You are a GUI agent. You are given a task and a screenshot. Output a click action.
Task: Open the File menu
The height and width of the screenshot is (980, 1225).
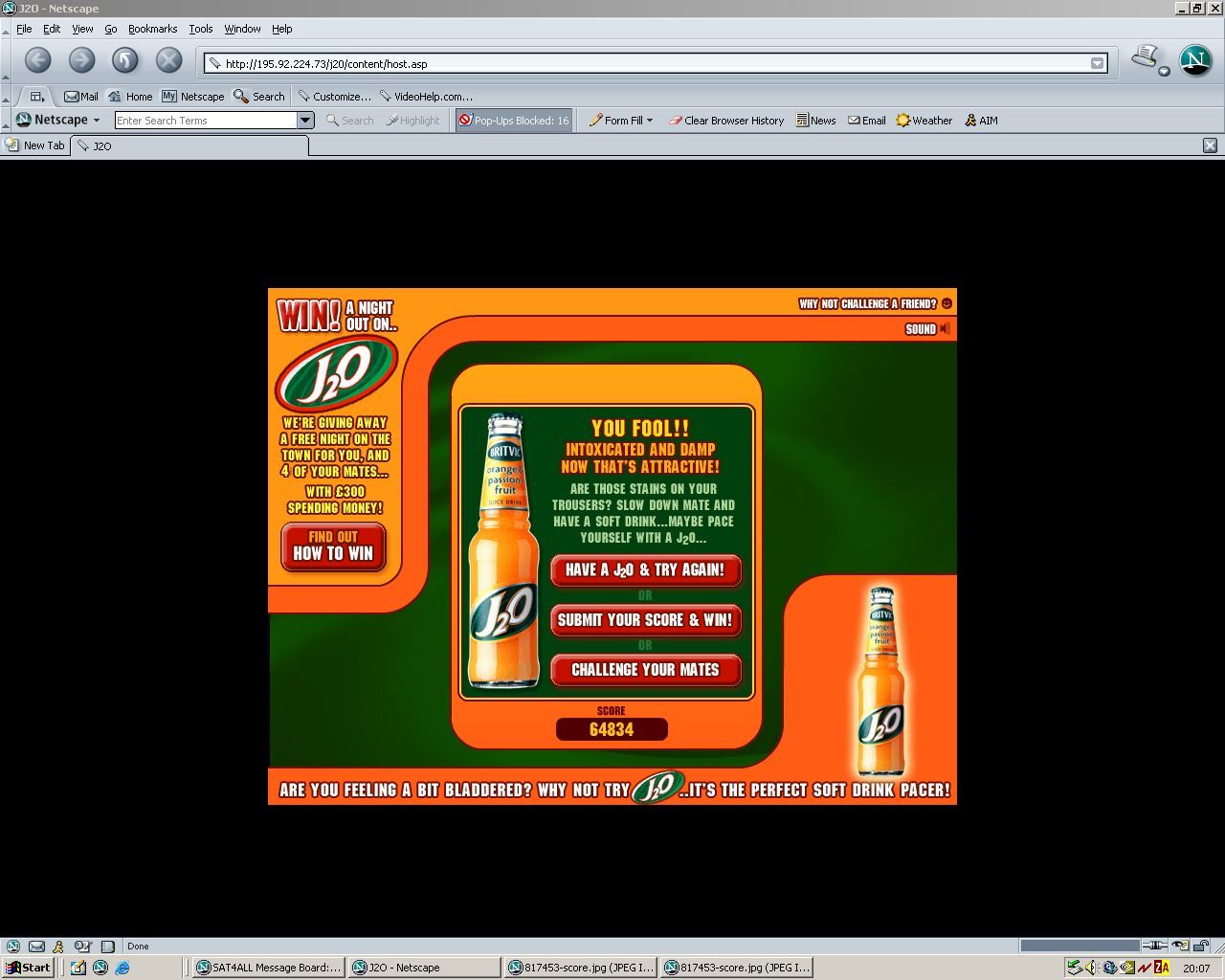click(24, 29)
